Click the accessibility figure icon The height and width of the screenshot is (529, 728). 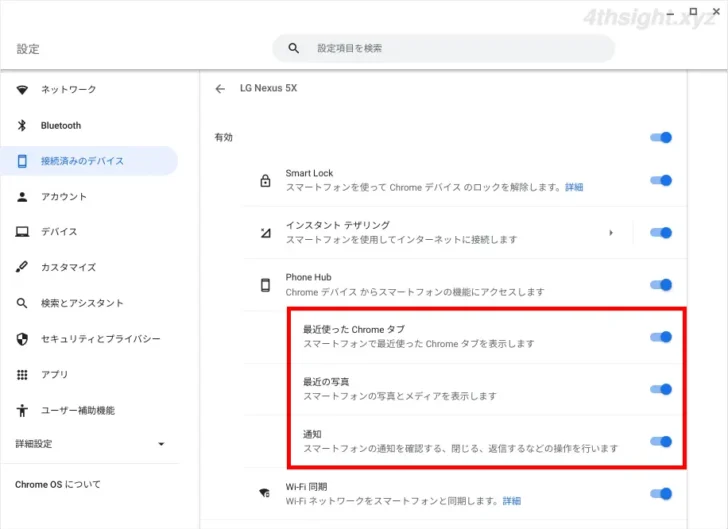22,411
